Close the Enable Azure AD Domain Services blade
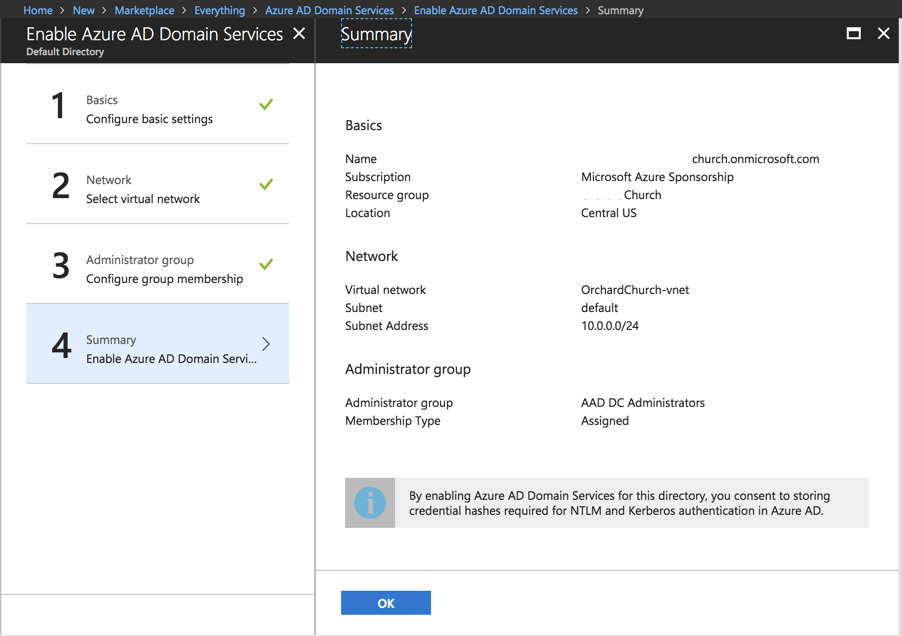Screen dimensions: 902x636 [x=299, y=34]
